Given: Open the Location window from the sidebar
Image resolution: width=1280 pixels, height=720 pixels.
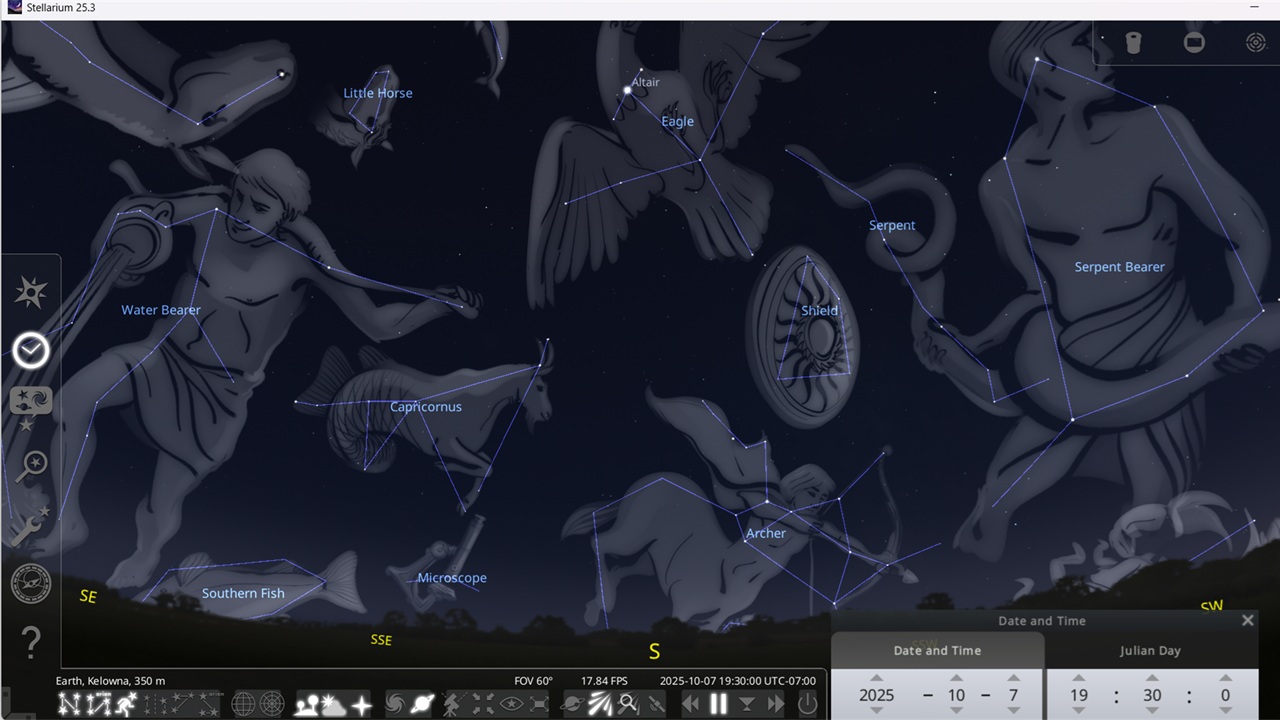Looking at the screenshot, I should click(31, 292).
